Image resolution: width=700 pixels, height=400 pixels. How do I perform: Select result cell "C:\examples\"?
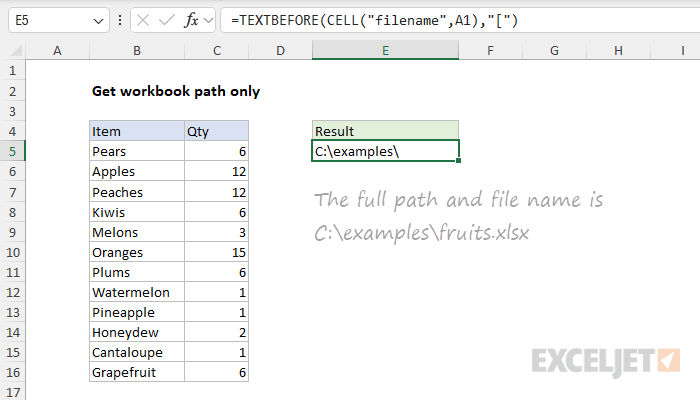[x=385, y=151]
